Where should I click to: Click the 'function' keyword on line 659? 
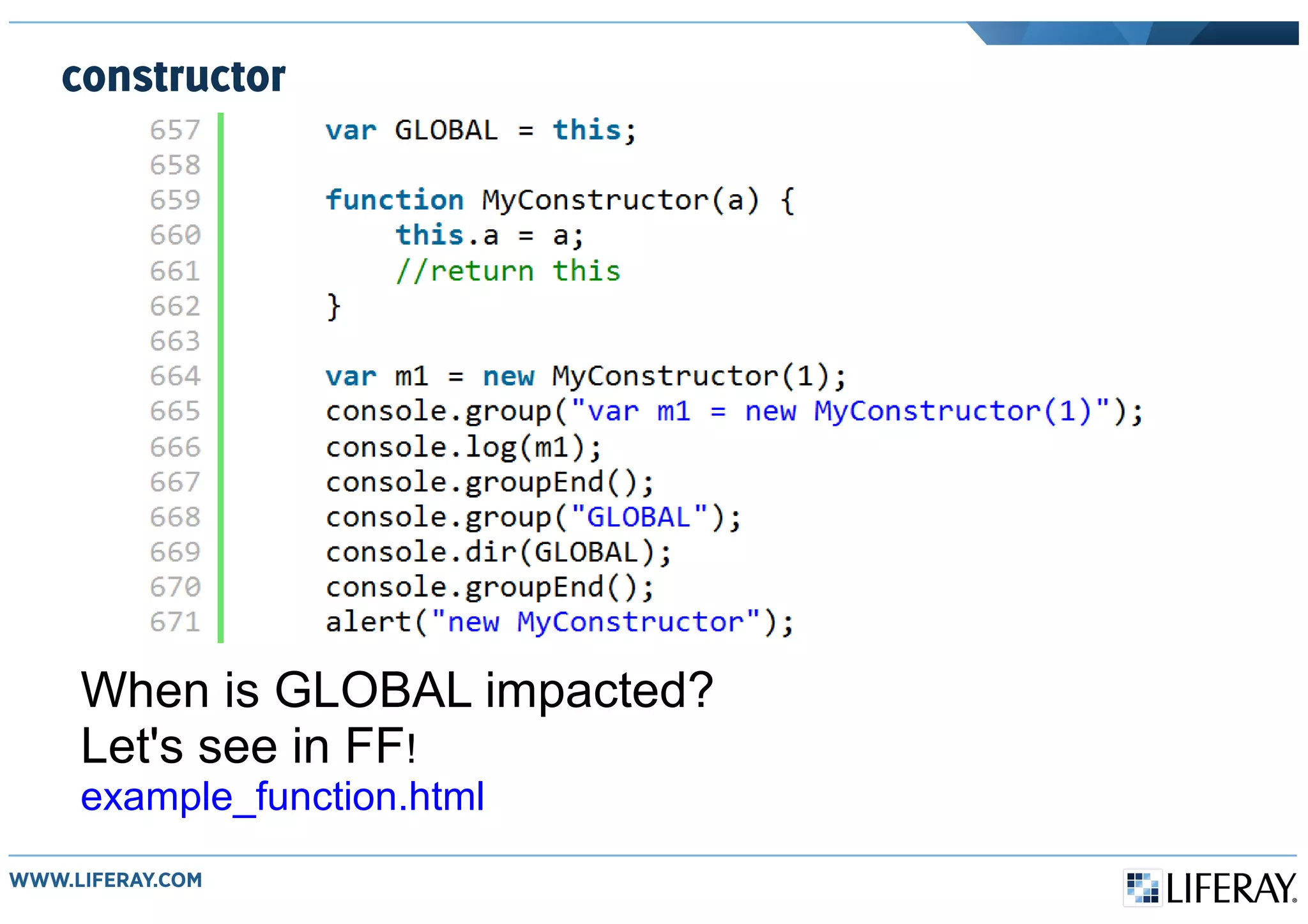click(x=394, y=200)
